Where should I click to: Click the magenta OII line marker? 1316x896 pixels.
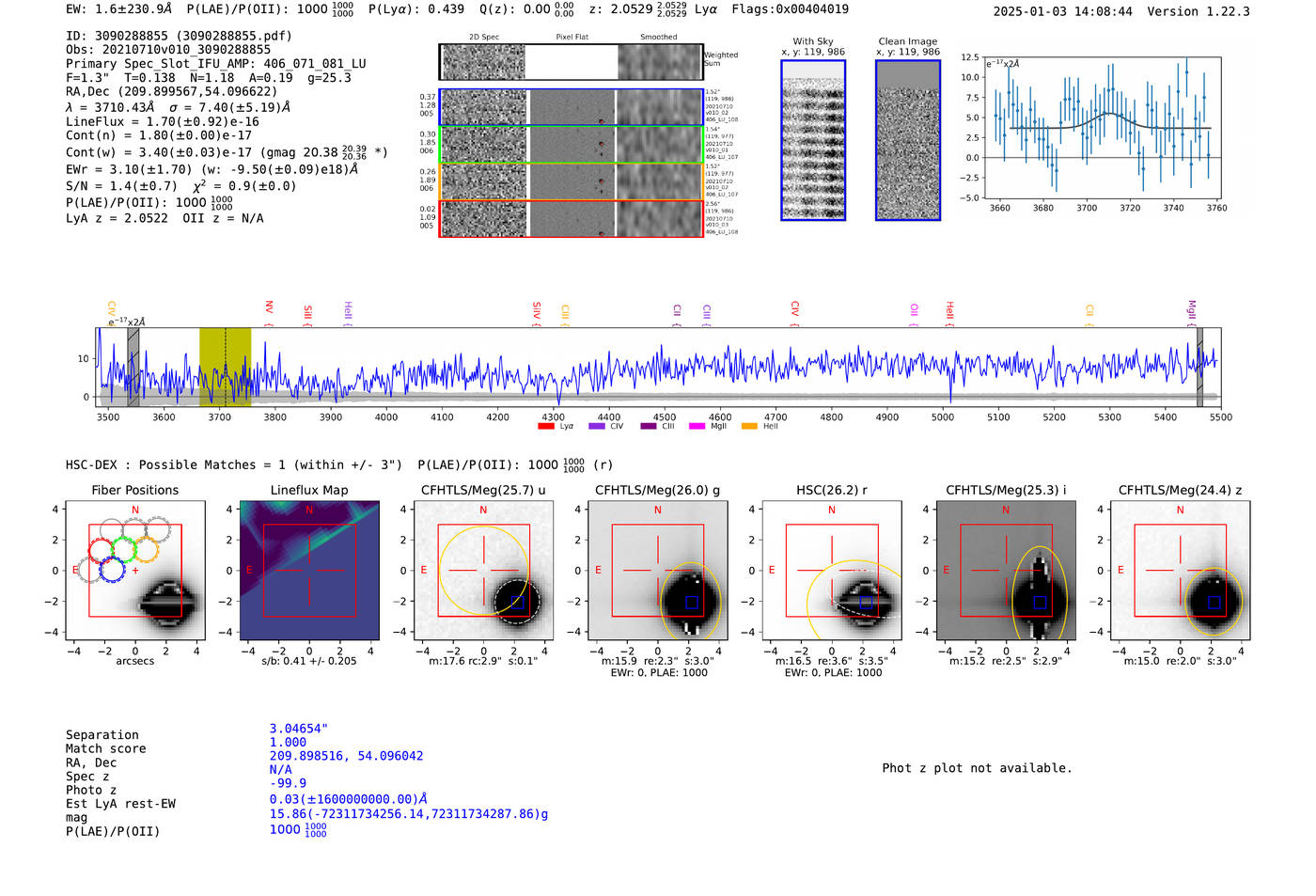[914, 310]
